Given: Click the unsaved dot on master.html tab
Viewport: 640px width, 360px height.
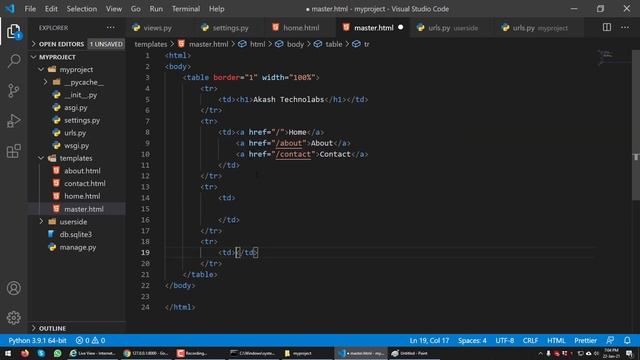Looking at the screenshot, I should (x=400, y=27).
